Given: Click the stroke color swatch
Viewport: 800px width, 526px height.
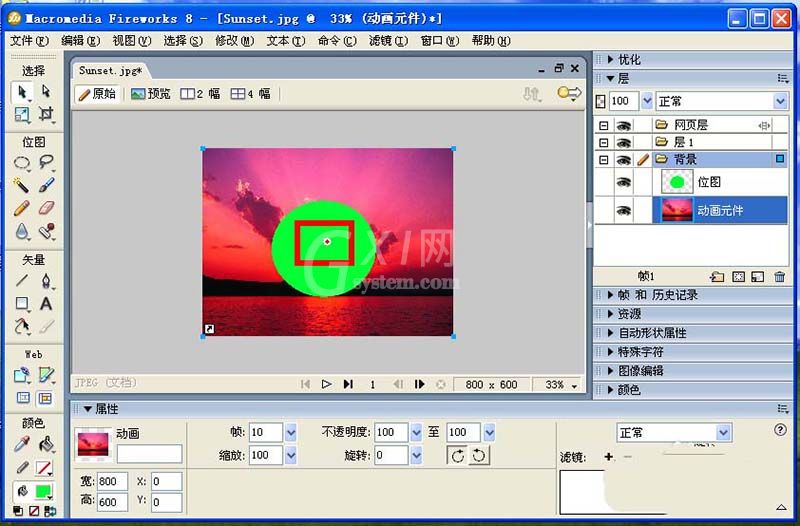Looking at the screenshot, I should [43, 468].
